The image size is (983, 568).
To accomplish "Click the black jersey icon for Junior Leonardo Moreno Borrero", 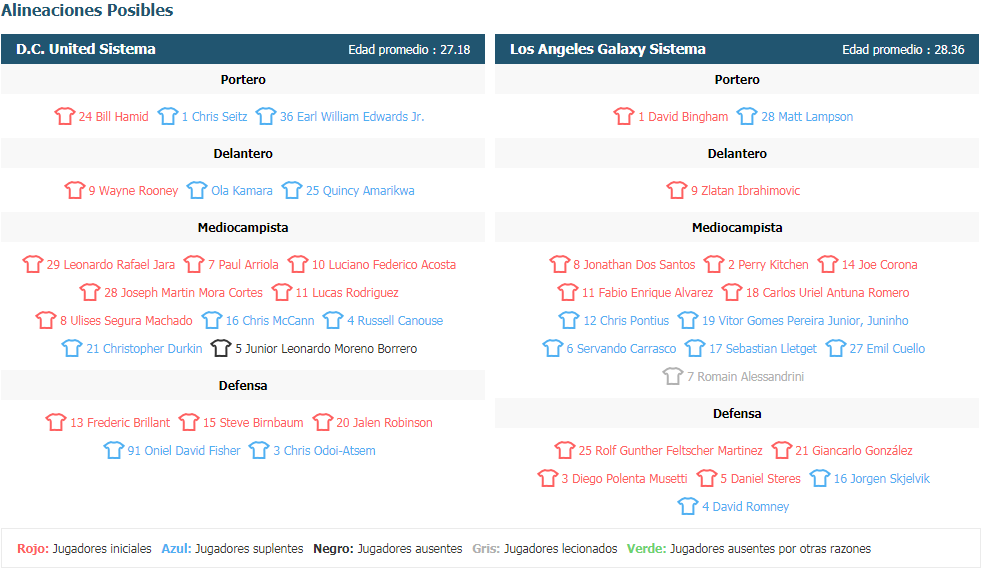I will (x=221, y=348).
